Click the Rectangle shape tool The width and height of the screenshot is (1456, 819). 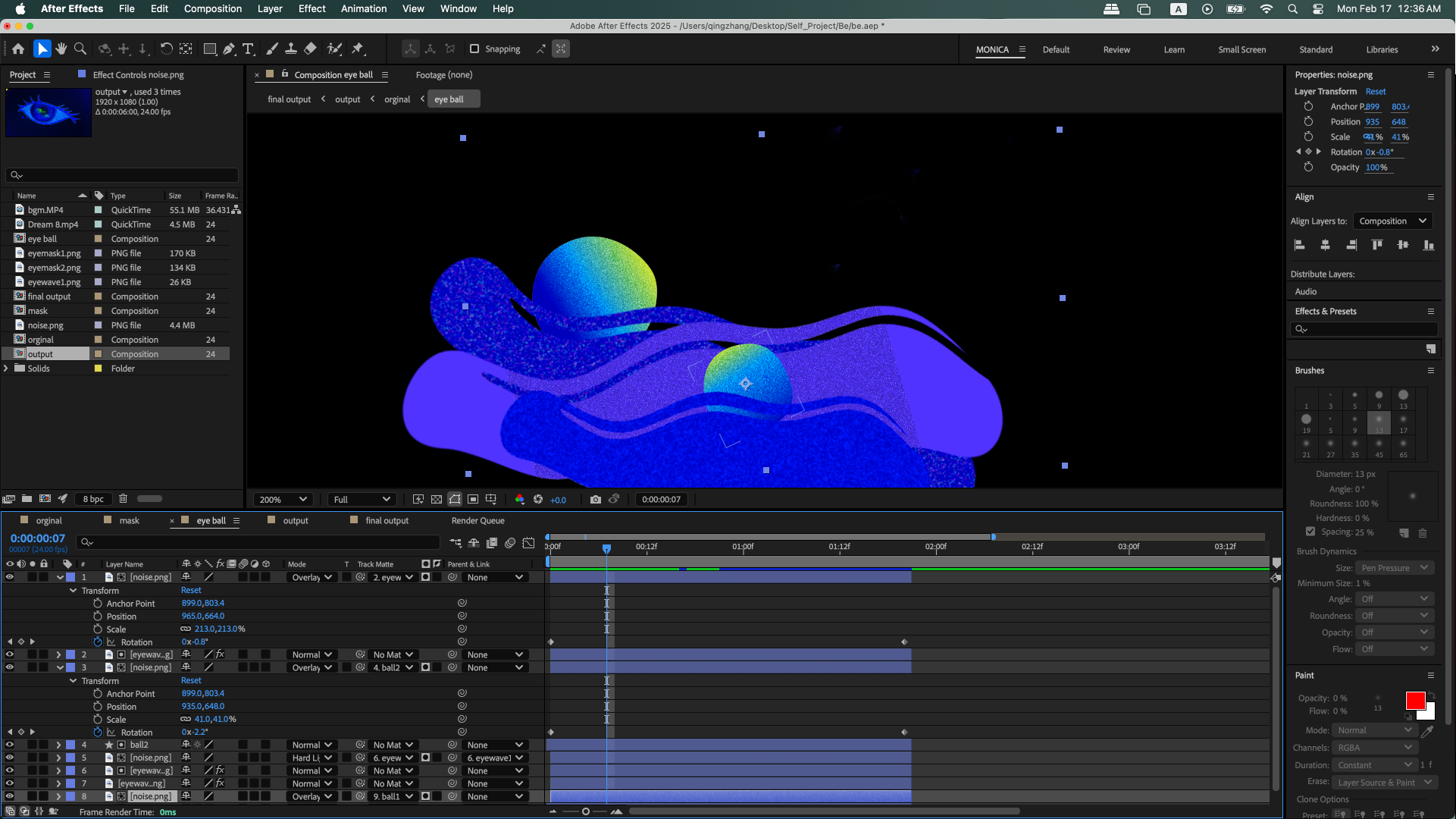210,49
